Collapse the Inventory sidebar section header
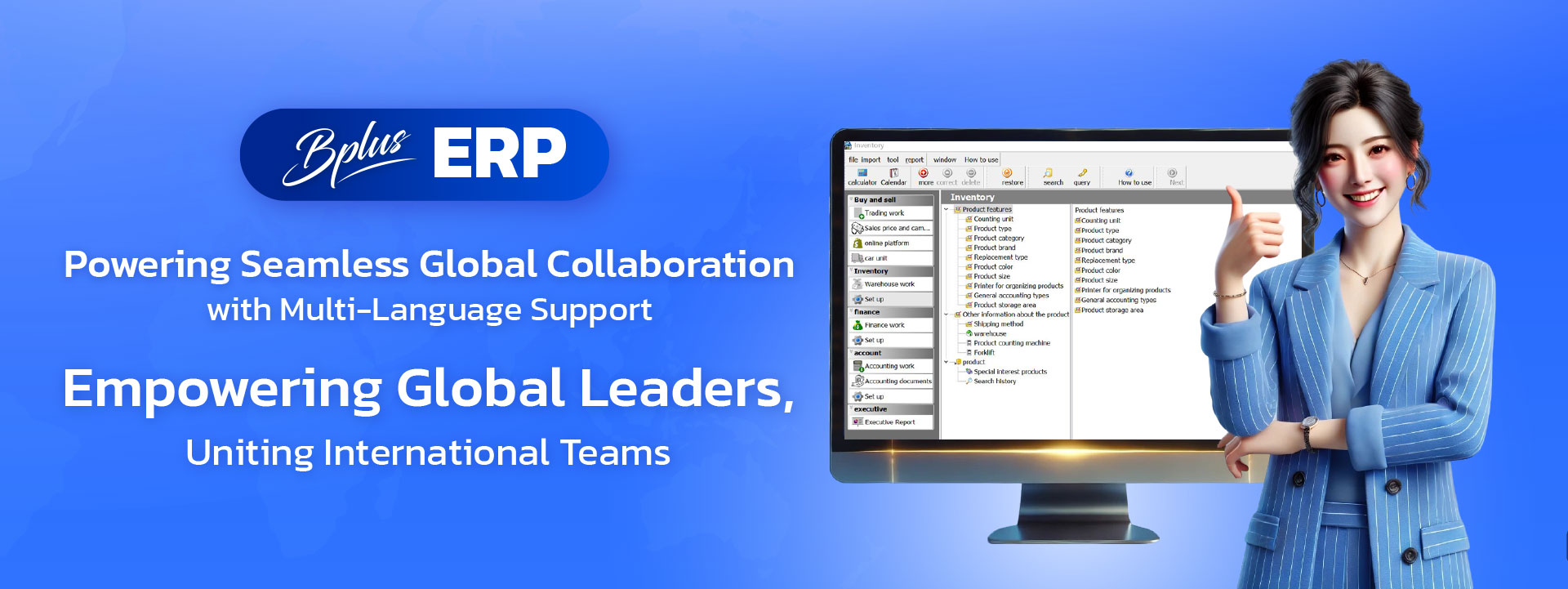Viewport: 1568px width, 589px height. [891, 271]
